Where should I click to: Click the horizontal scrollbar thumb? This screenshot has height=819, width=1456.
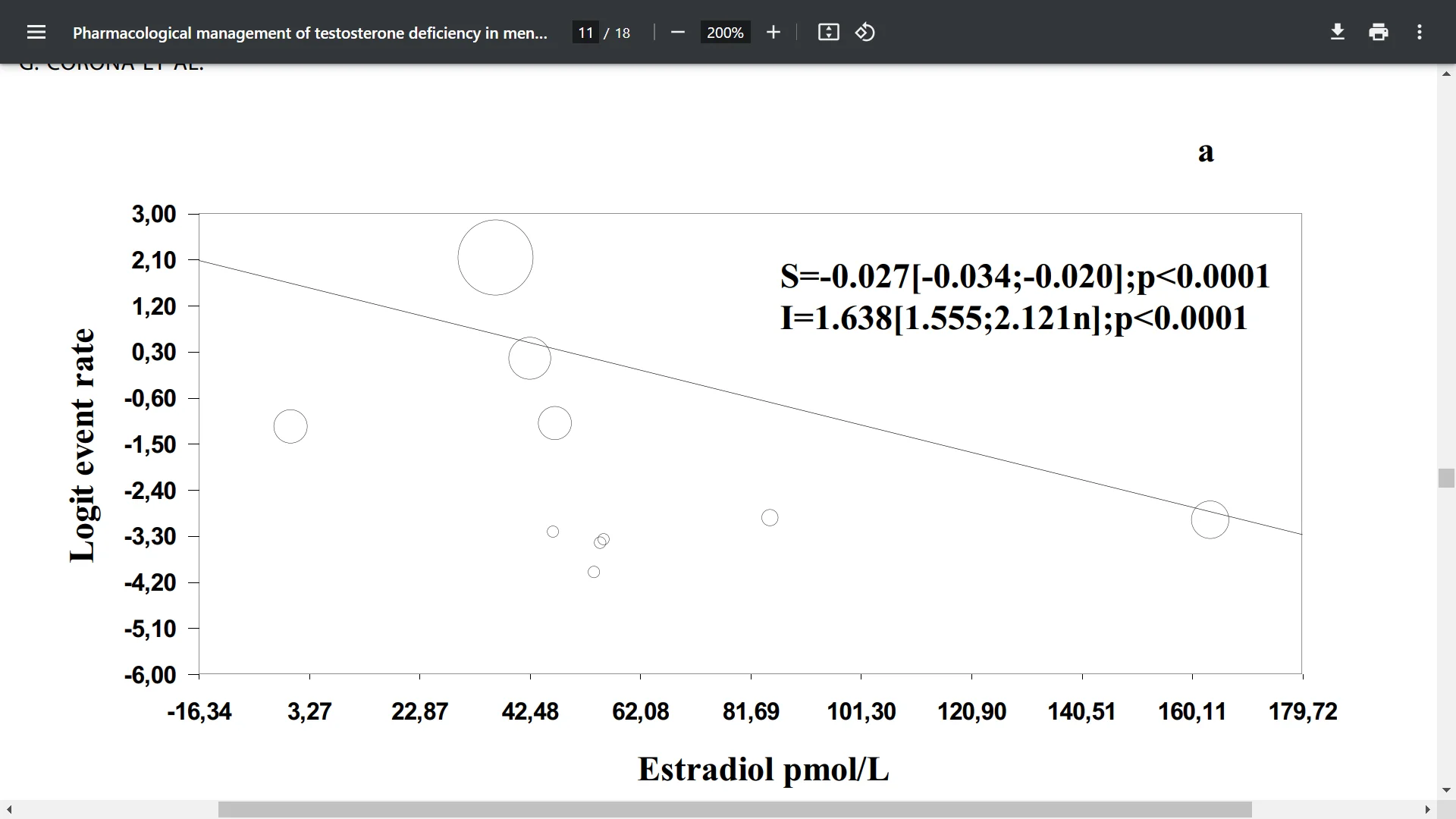click(735, 809)
